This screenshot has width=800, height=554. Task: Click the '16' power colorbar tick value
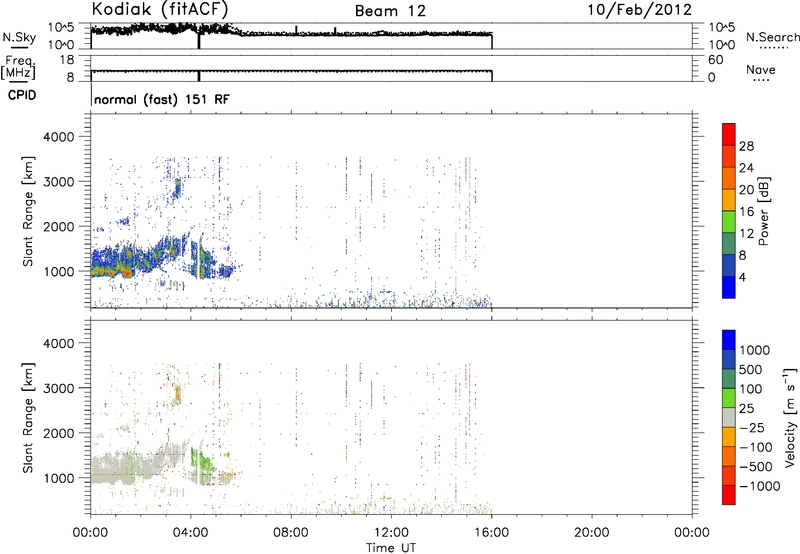tap(746, 212)
